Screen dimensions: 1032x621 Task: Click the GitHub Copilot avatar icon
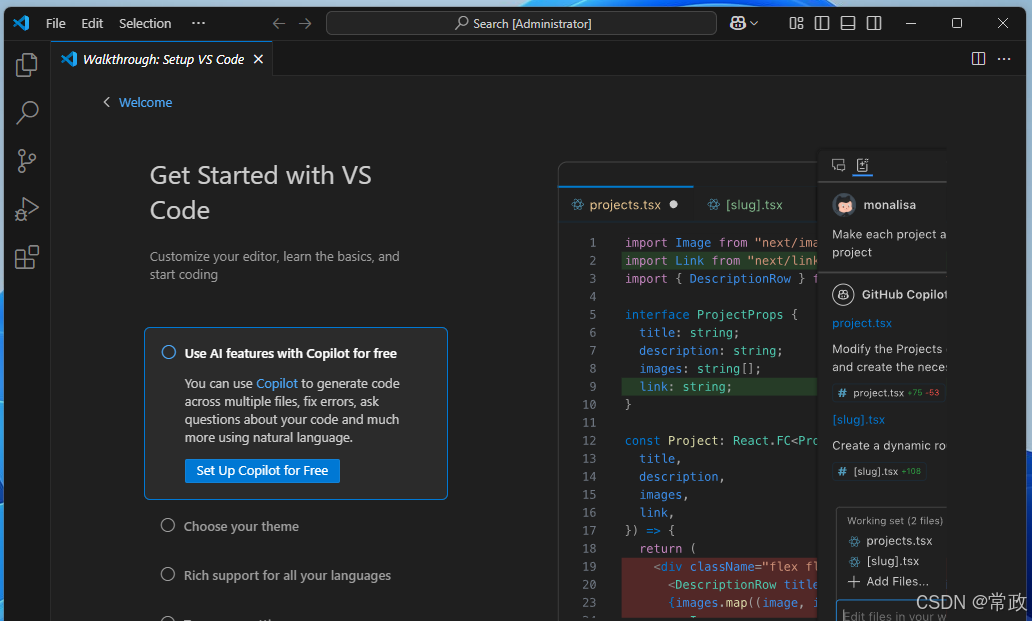click(843, 294)
